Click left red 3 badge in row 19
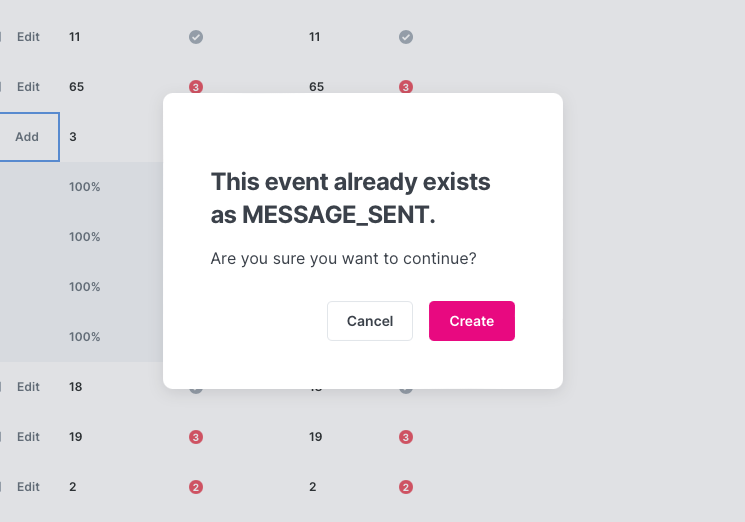 tap(196, 437)
